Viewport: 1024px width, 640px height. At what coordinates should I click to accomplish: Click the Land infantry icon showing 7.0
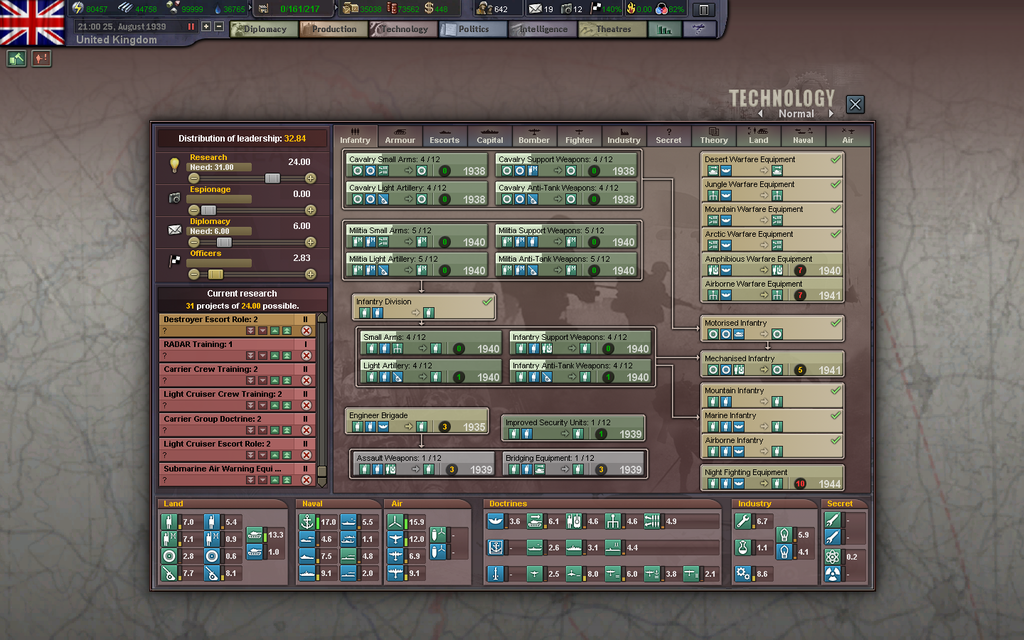click(x=170, y=522)
